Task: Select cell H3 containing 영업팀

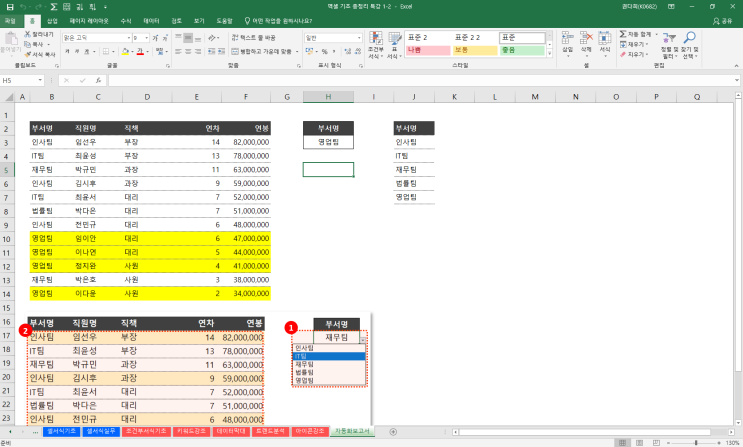Action: (328, 142)
